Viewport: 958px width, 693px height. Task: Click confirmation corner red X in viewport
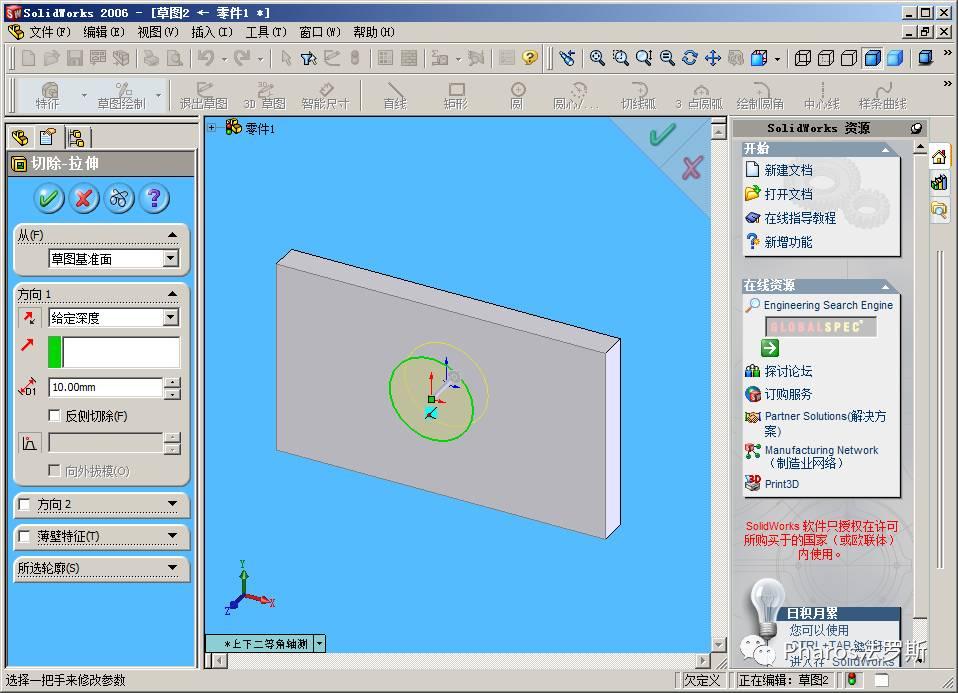[692, 167]
